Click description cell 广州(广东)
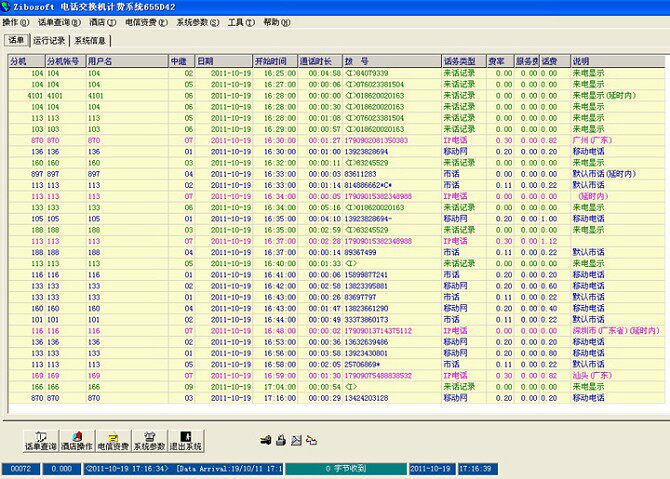Screen dimensions: 670x479 (x=592, y=140)
